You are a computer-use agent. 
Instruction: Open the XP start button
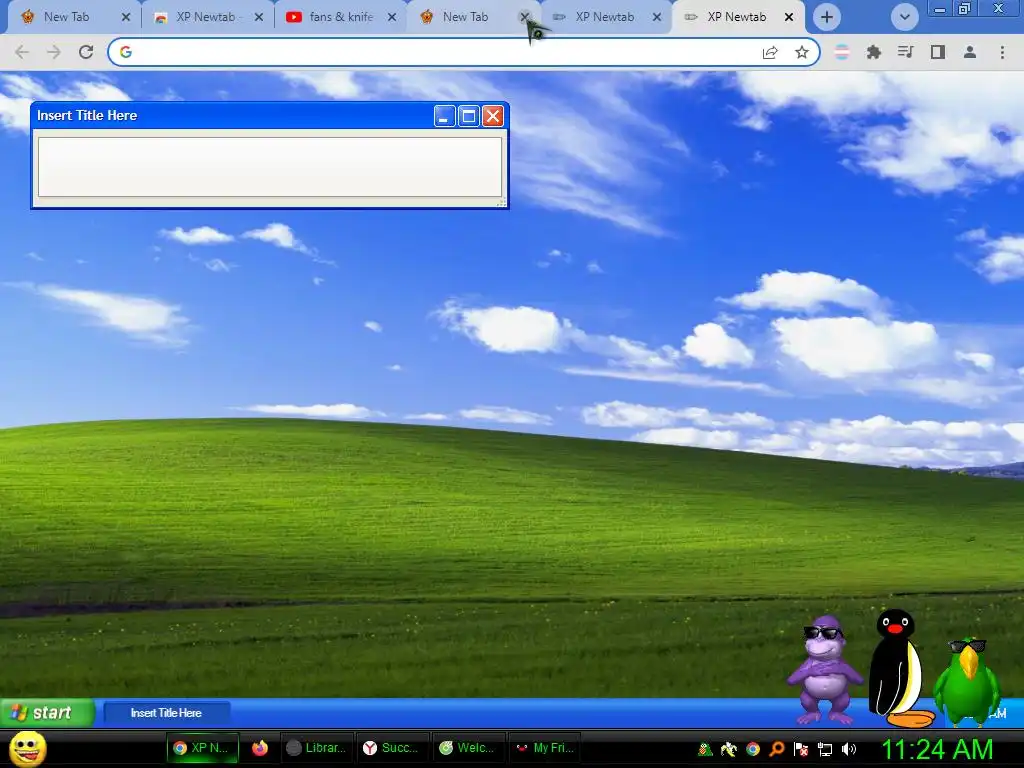(47, 712)
